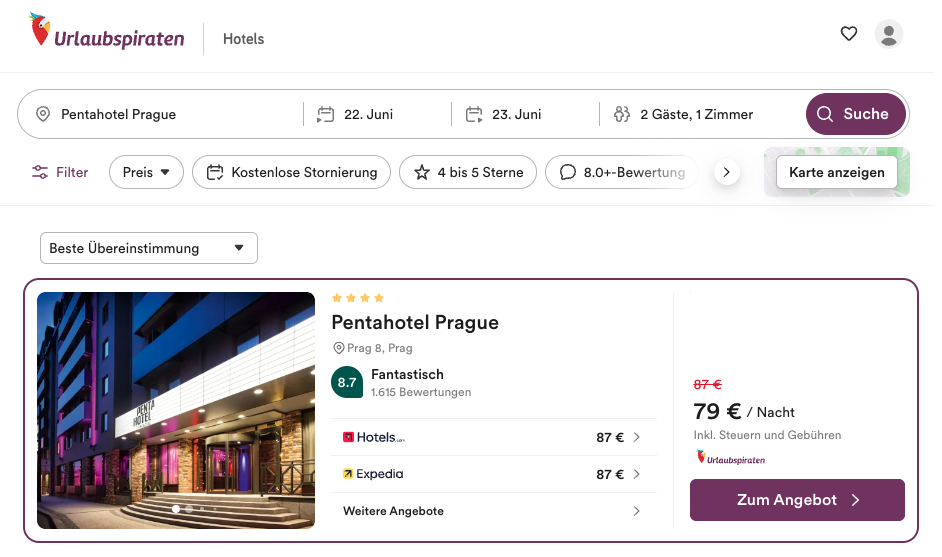Viewport: 942px width, 557px height.
Task: Click the 8.7 rating badge
Action: point(347,383)
